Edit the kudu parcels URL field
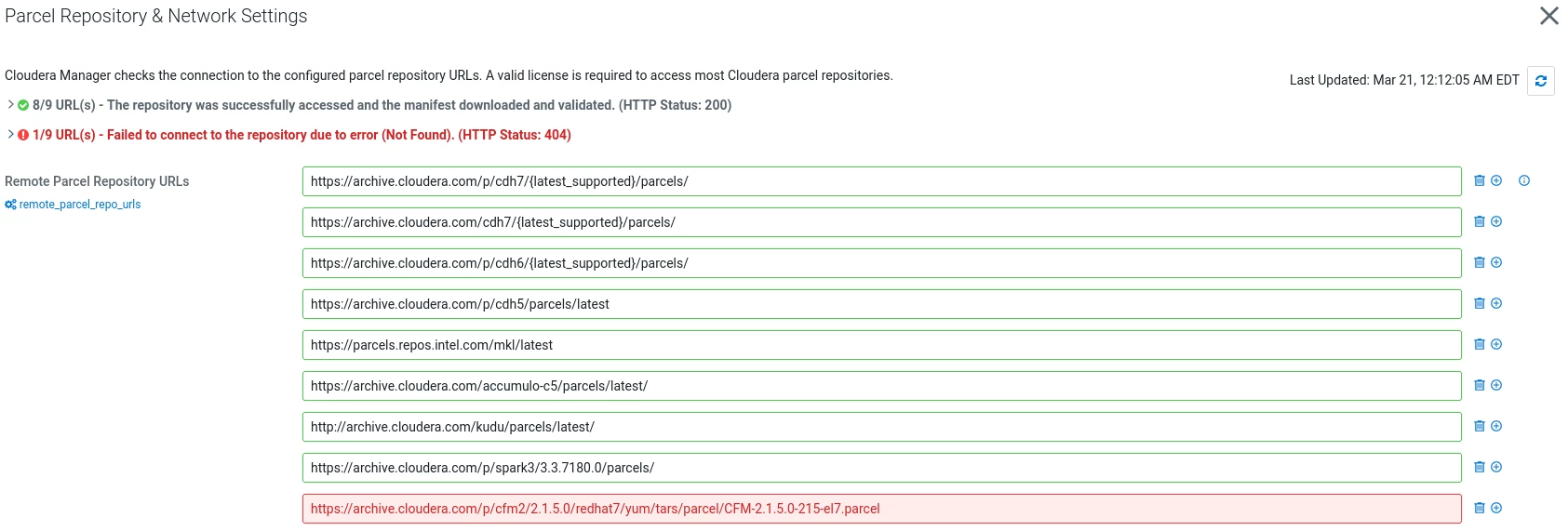The width and height of the screenshot is (1568, 531). click(881, 427)
